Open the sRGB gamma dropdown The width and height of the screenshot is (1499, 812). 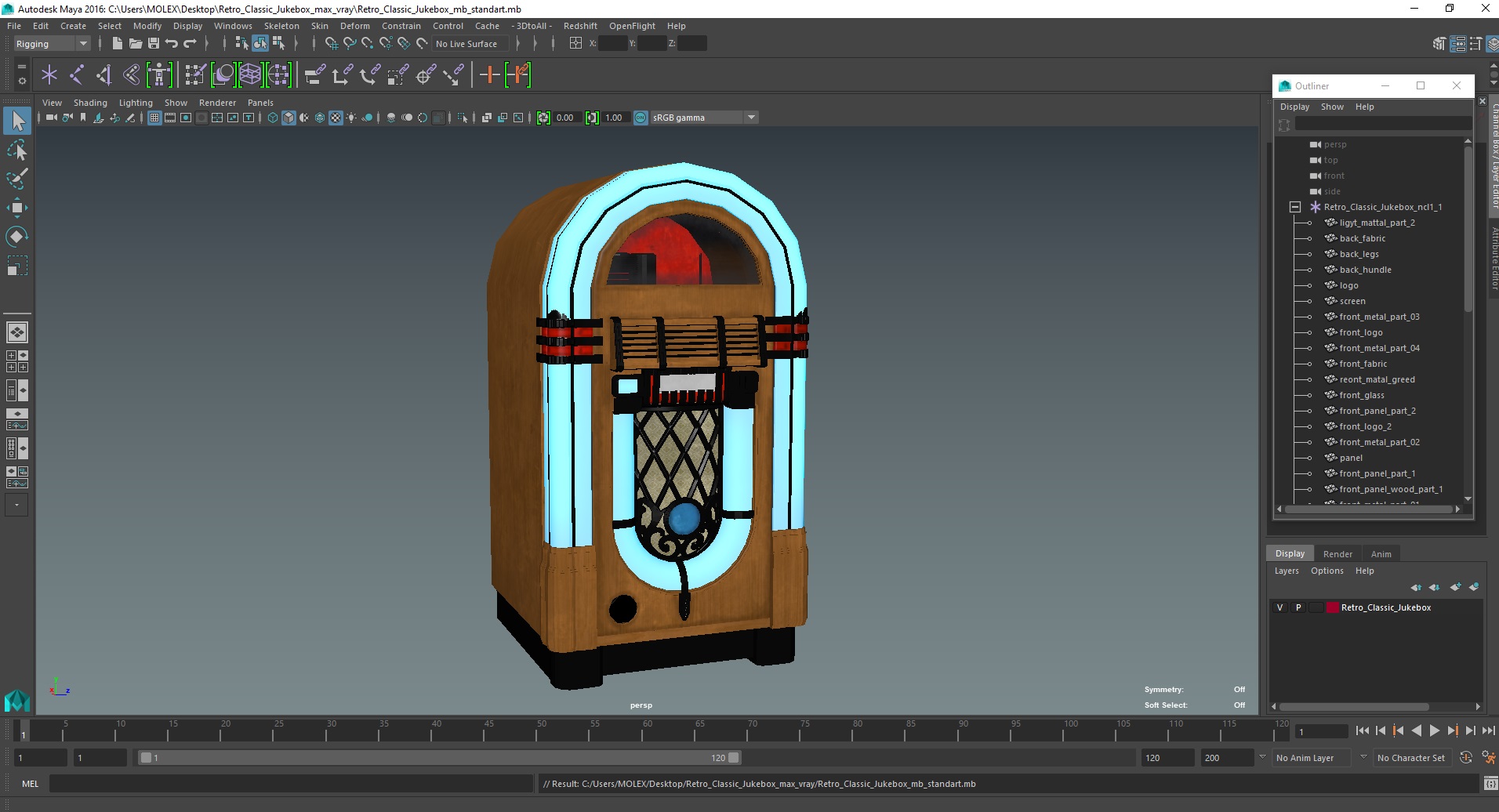[x=704, y=118]
